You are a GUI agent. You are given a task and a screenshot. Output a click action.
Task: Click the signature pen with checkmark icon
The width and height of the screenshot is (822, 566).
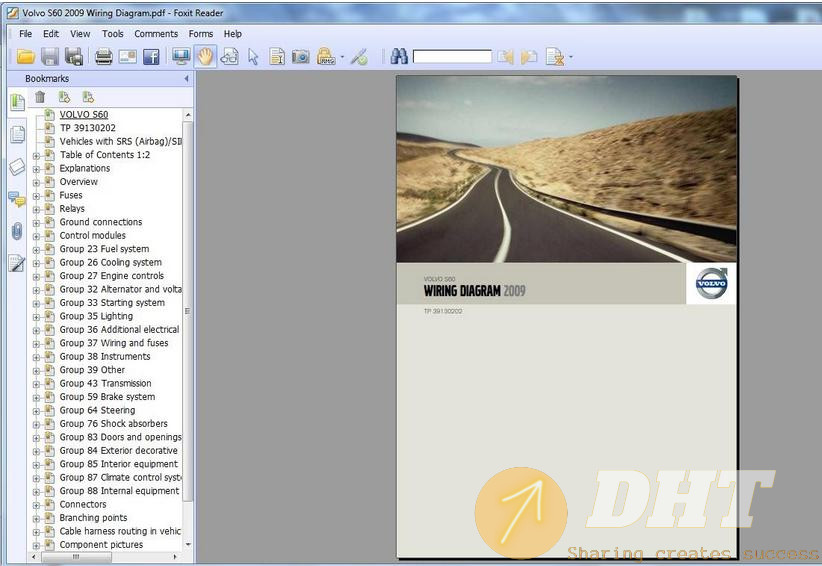coord(360,57)
